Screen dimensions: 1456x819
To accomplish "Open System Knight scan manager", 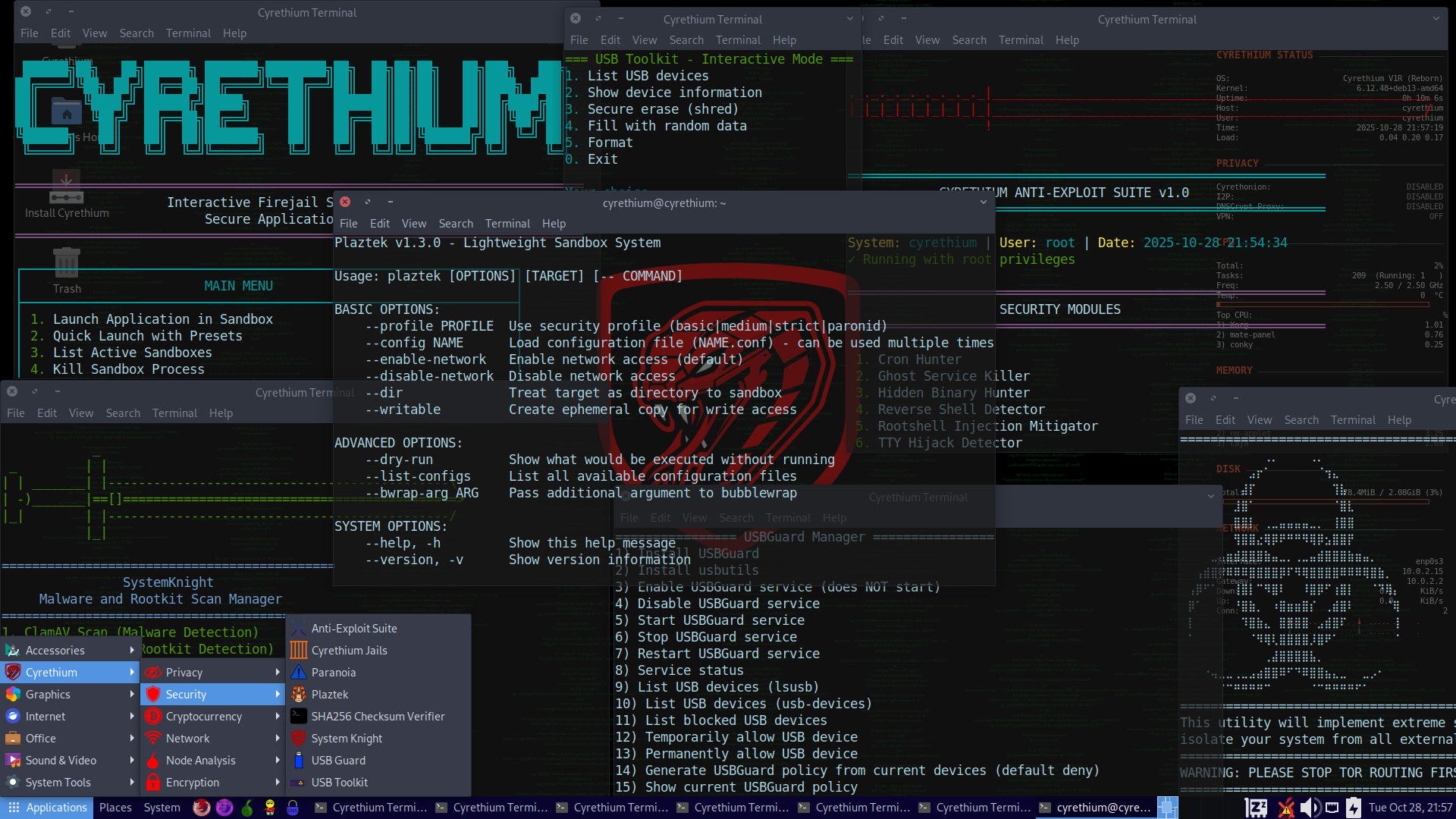I will 347,738.
